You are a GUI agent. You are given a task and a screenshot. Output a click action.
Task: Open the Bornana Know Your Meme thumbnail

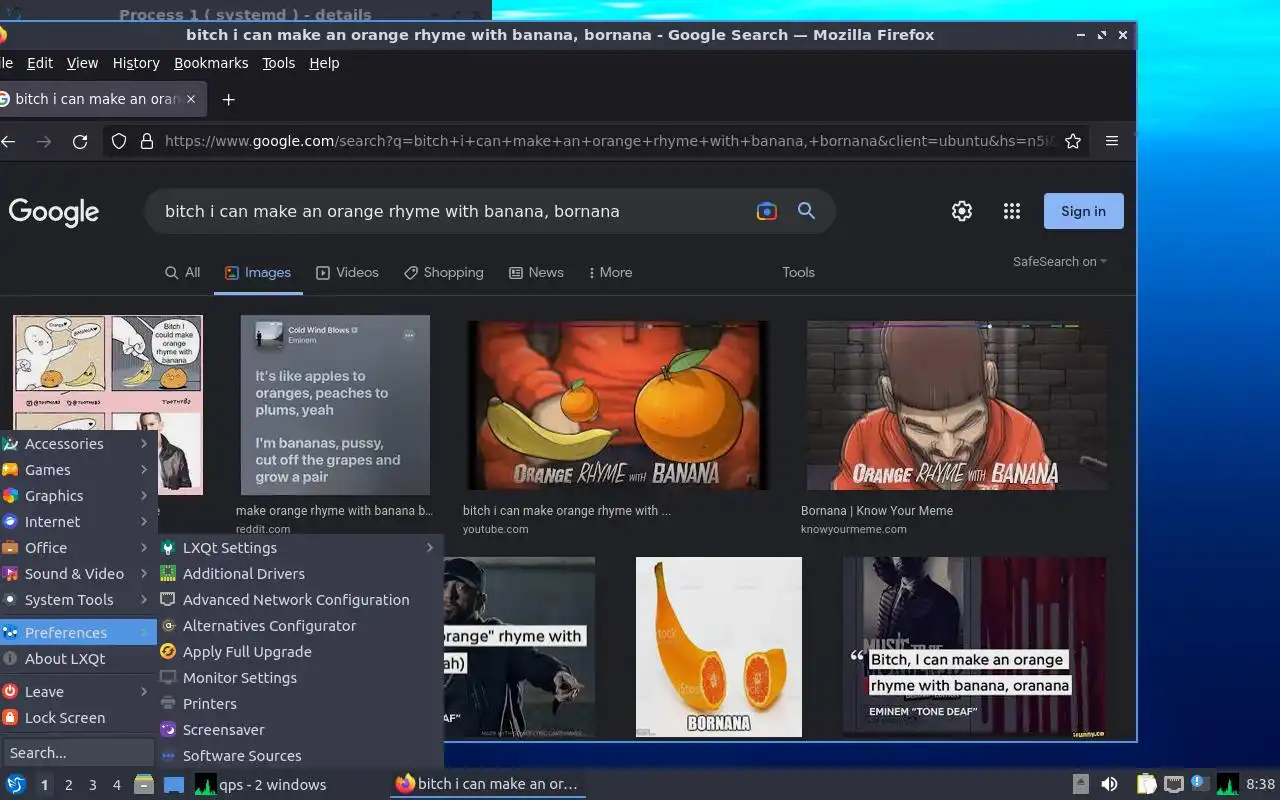(957, 405)
